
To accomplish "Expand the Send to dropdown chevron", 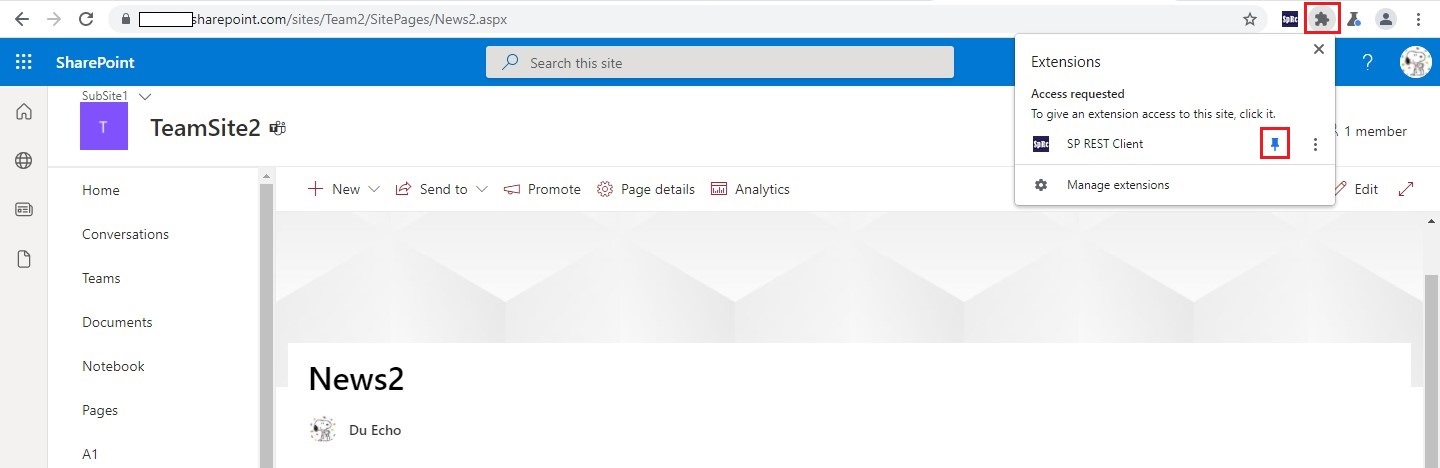I will (481, 189).
